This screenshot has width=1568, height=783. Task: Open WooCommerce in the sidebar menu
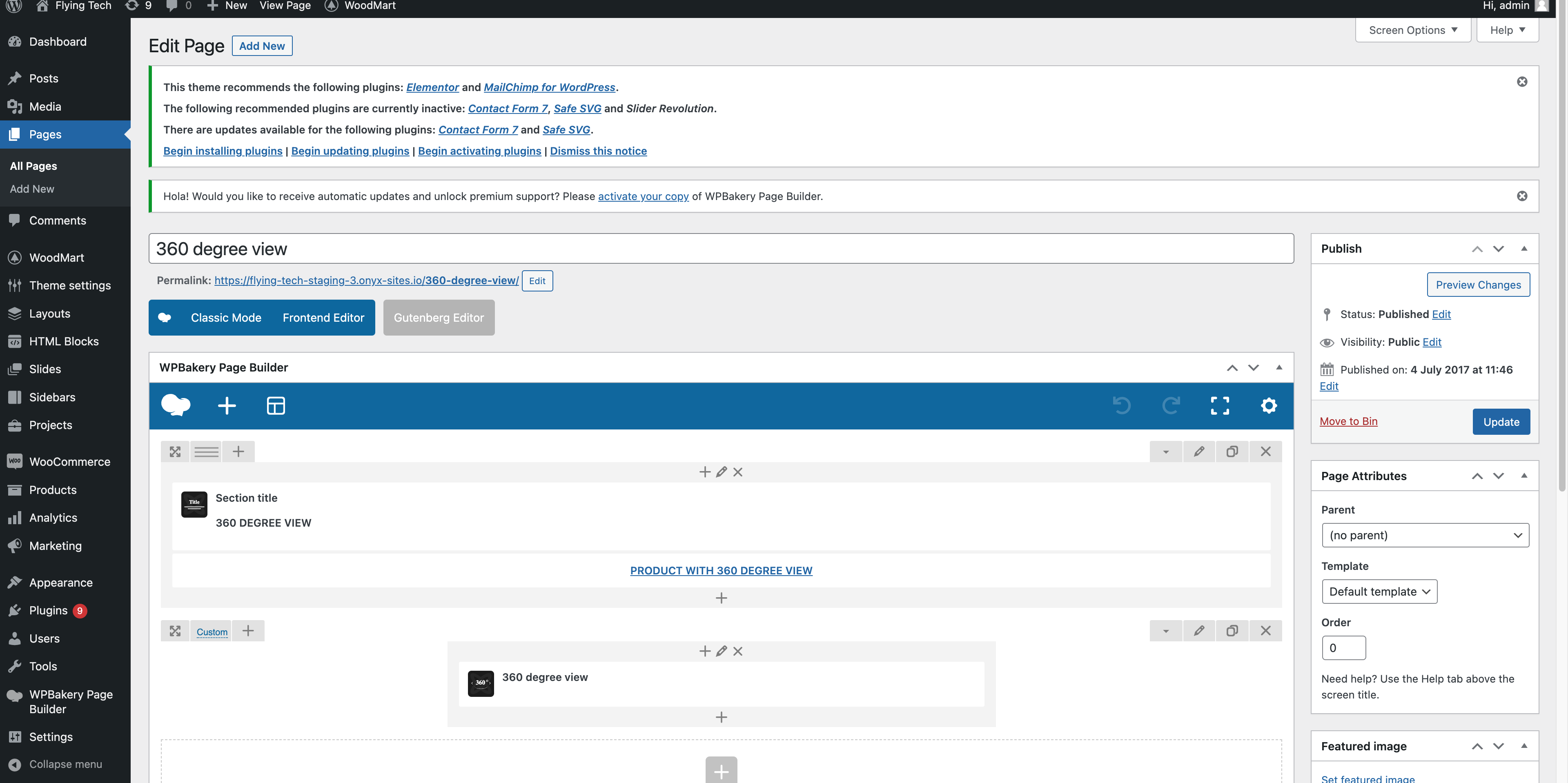click(x=69, y=462)
